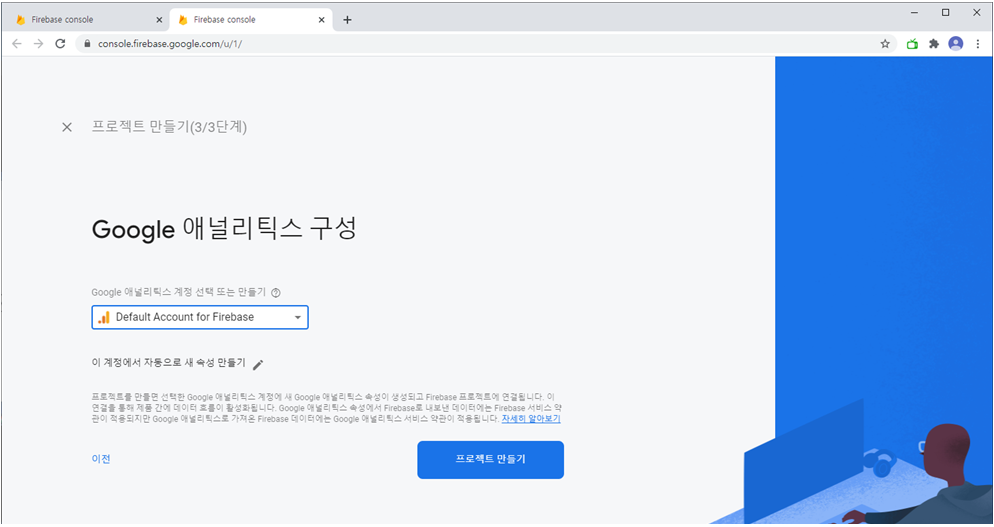Image resolution: width=994 pixels, height=527 pixels.
Task: Close the first Firebase console tab
Action: coord(159,20)
